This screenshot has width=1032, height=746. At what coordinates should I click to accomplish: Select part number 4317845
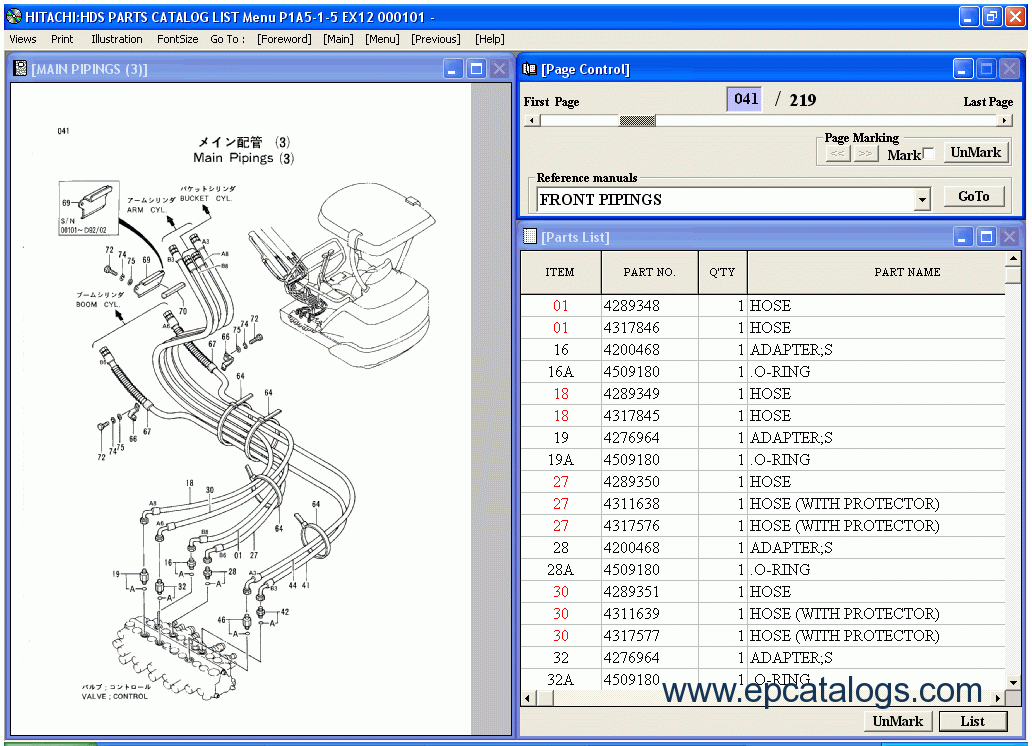click(x=631, y=415)
